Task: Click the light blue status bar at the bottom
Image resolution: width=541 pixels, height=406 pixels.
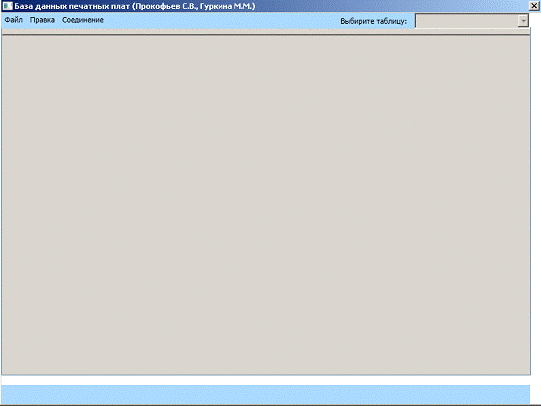Action: tap(265, 394)
